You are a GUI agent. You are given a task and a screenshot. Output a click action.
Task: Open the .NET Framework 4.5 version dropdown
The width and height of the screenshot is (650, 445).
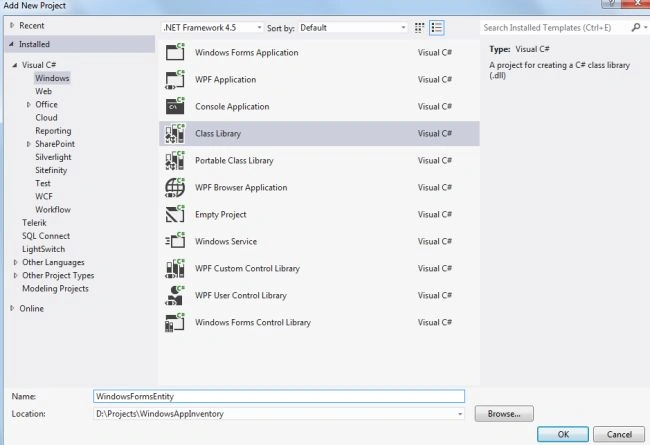pyautogui.click(x=212, y=28)
